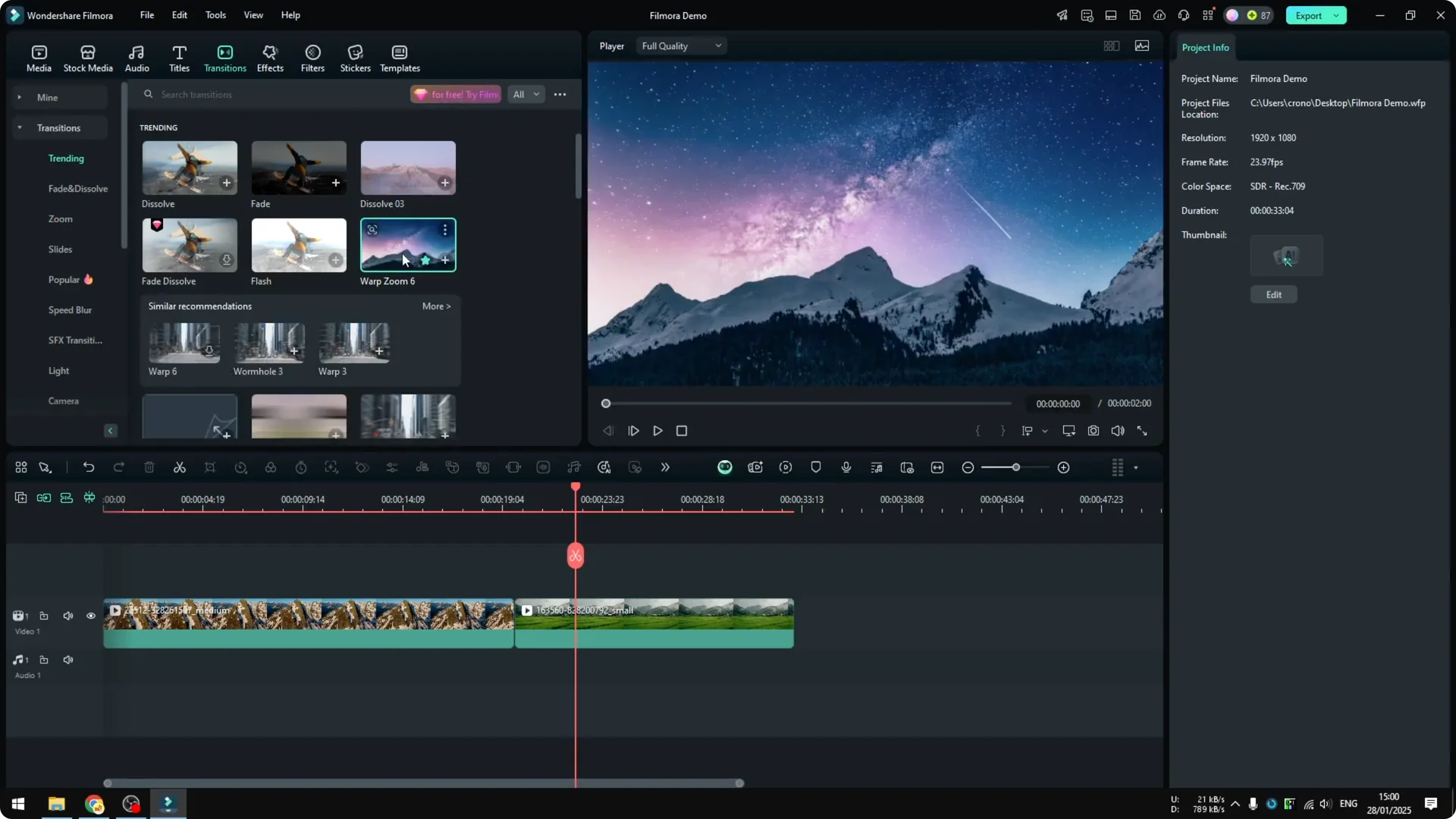Click the timeline zoom slider handle
1456x819 pixels.
pyautogui.click(x=1016, y=468)
